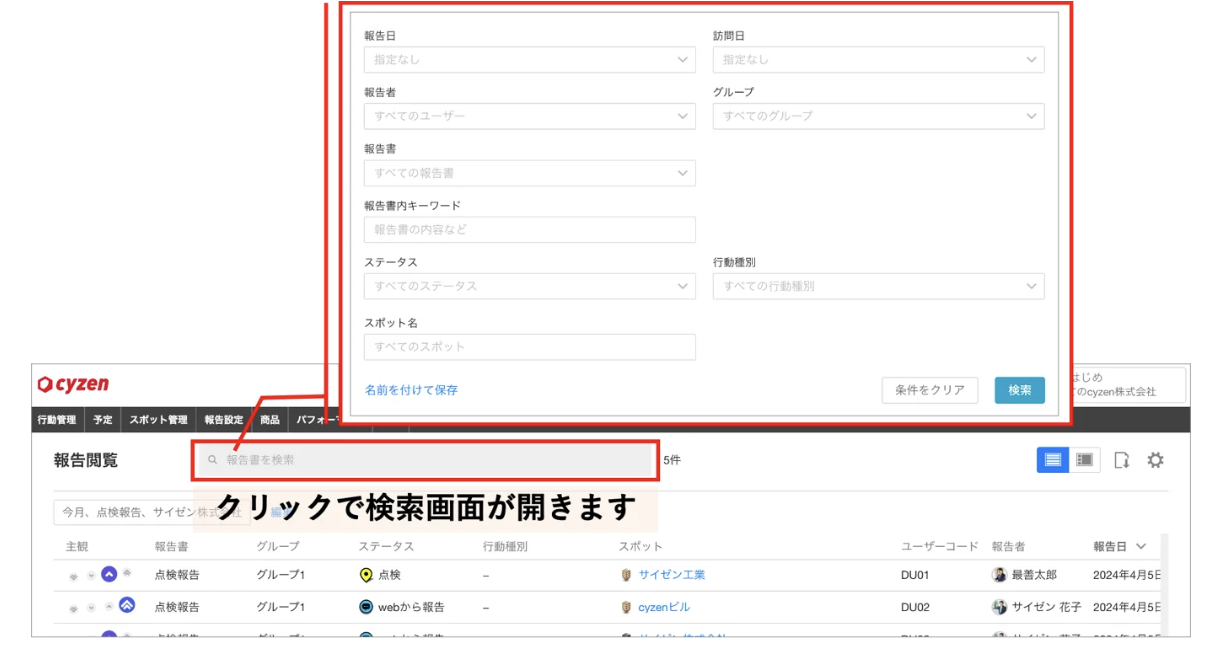The image size is (1206, 652).
Task: Click the 条件をクリア button
Action: [x=930, y=390]
